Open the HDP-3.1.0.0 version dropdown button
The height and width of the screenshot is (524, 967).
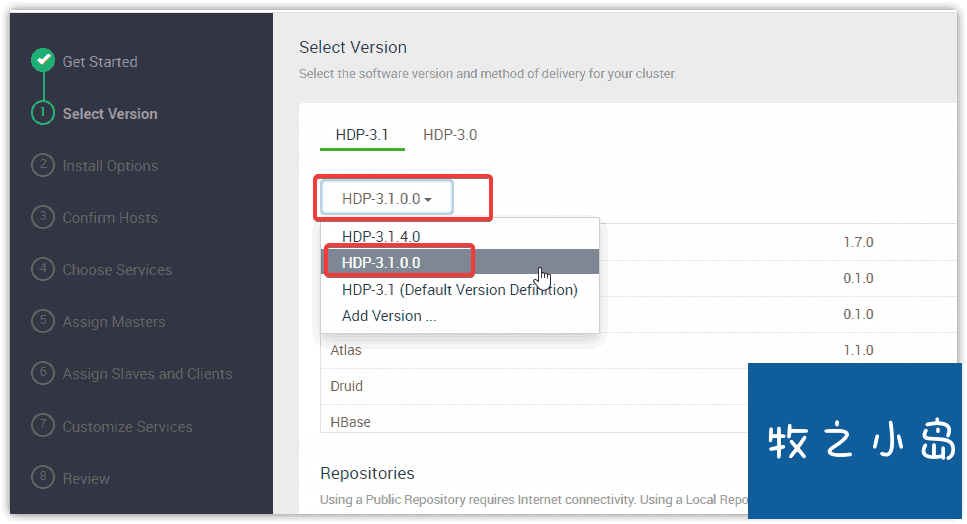[387, 198]
